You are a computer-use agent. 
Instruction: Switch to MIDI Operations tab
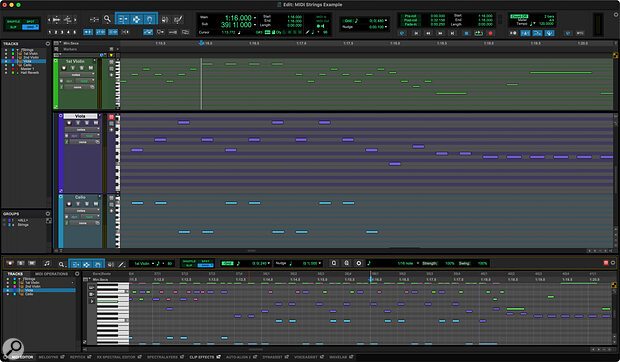point(51,273)
